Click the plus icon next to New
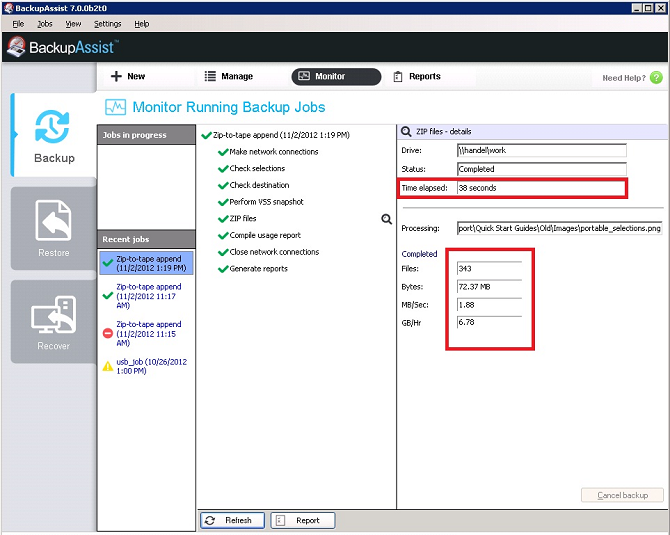The width and height of the screenshot is (670, 535). [x=116, y=76]
